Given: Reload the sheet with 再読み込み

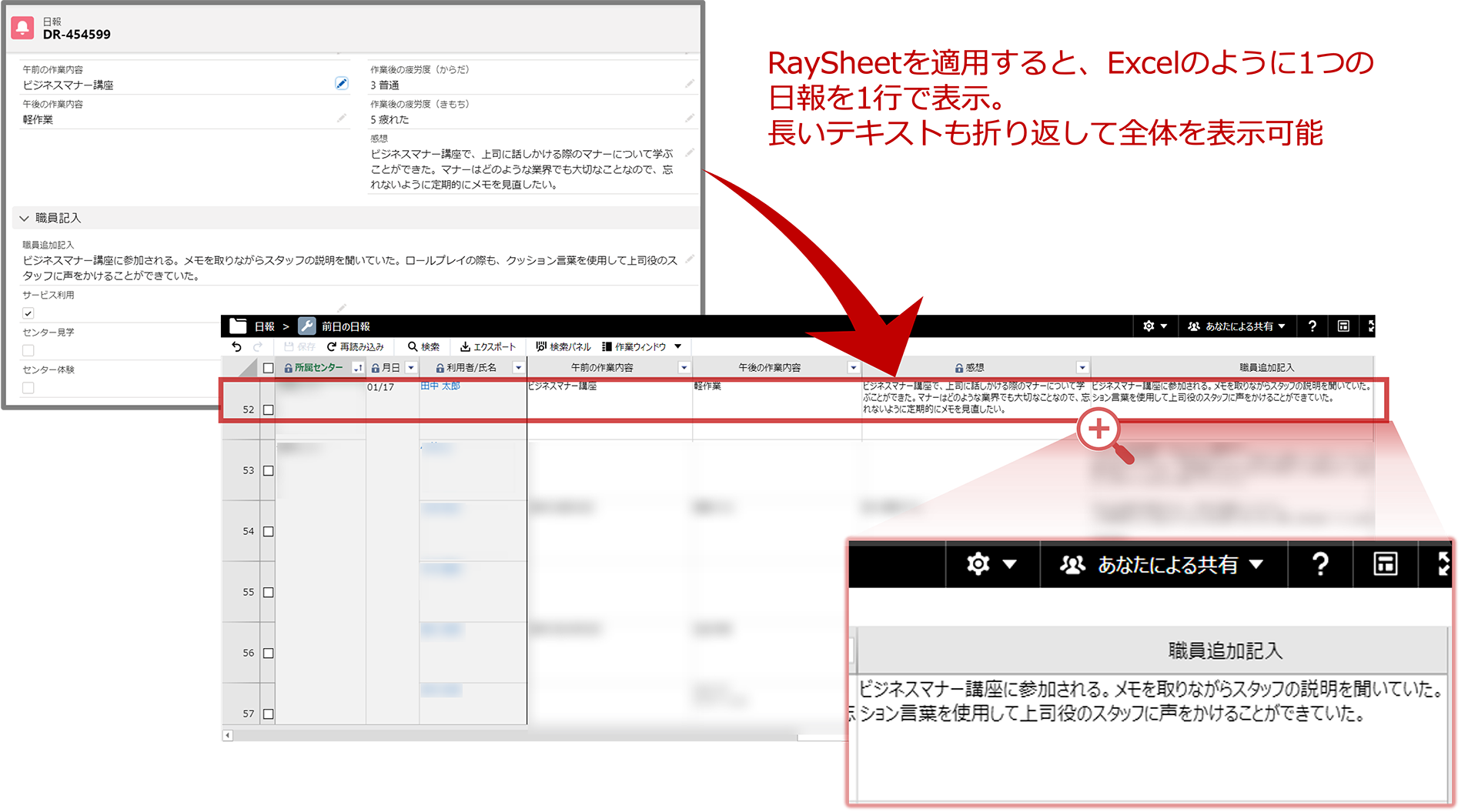Looking at the screenshot, I should pyautogui.click(x=356, y=347).
